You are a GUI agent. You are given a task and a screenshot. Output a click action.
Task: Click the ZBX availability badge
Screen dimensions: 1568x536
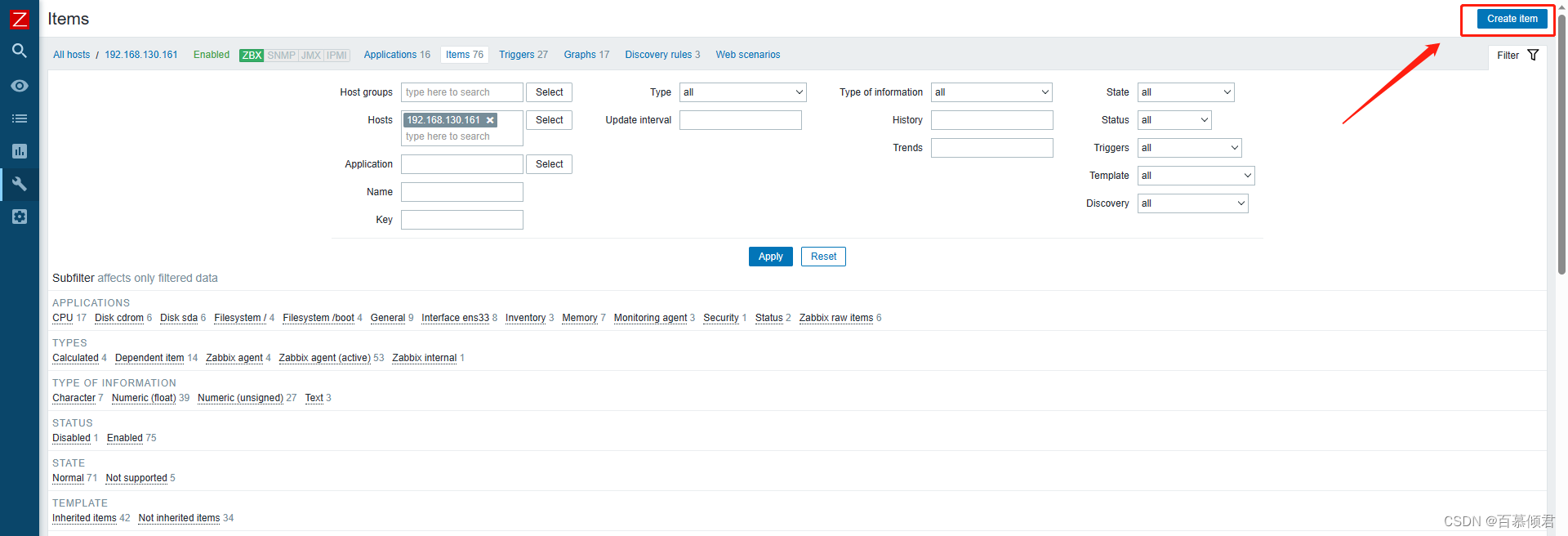click(252, 56)
